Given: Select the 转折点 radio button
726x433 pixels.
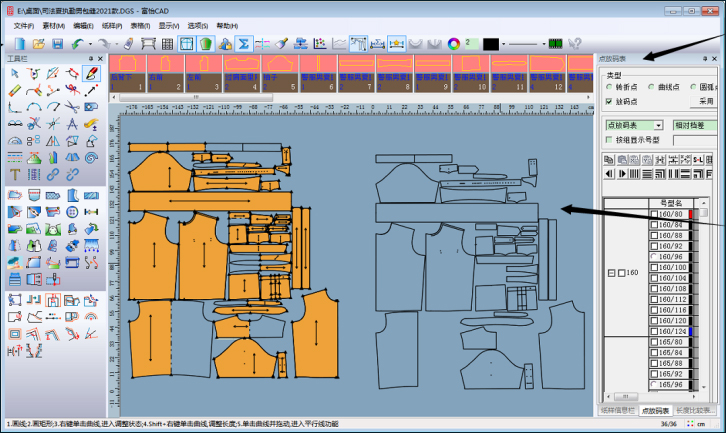Looking at the screenshot, I should 609,87.
